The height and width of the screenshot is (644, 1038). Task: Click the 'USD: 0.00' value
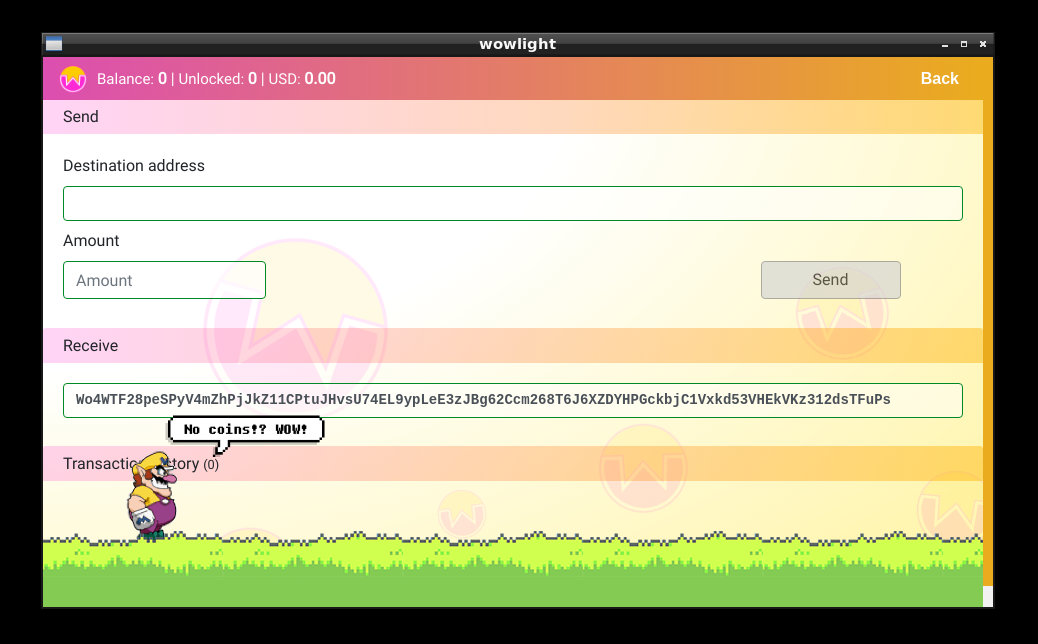tap(302, 79)
